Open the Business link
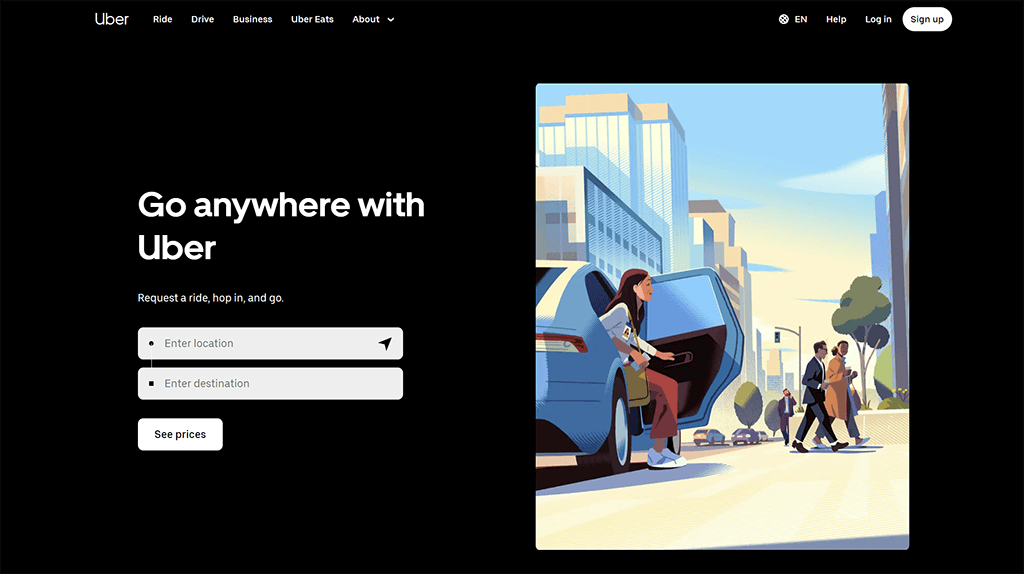 [x=252, y=20]
